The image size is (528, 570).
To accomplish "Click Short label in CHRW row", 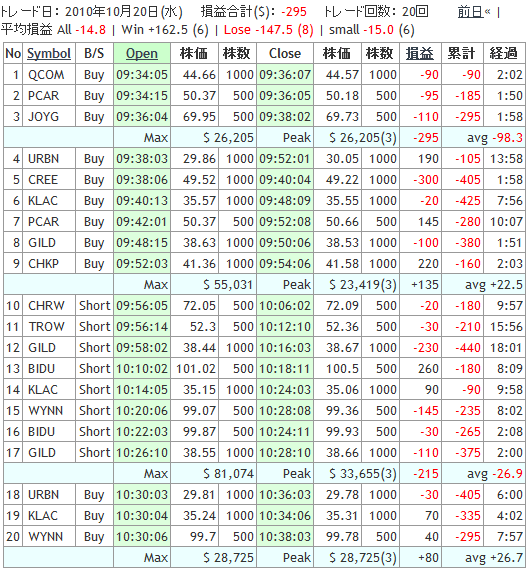I will [94, 306].
